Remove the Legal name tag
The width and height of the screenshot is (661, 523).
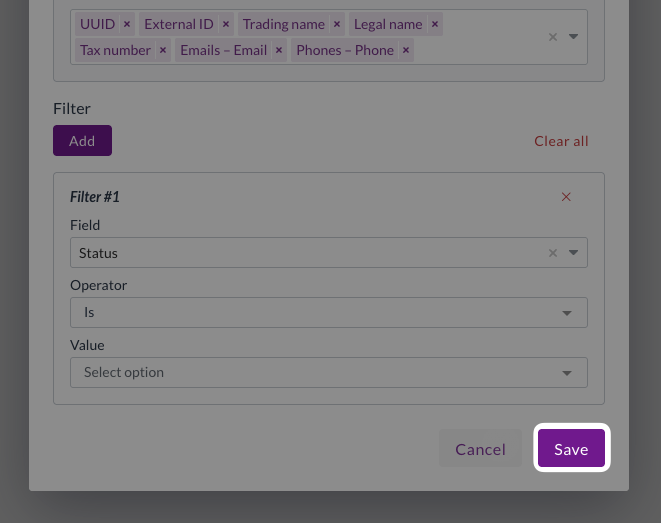click(x=434, y=24)
